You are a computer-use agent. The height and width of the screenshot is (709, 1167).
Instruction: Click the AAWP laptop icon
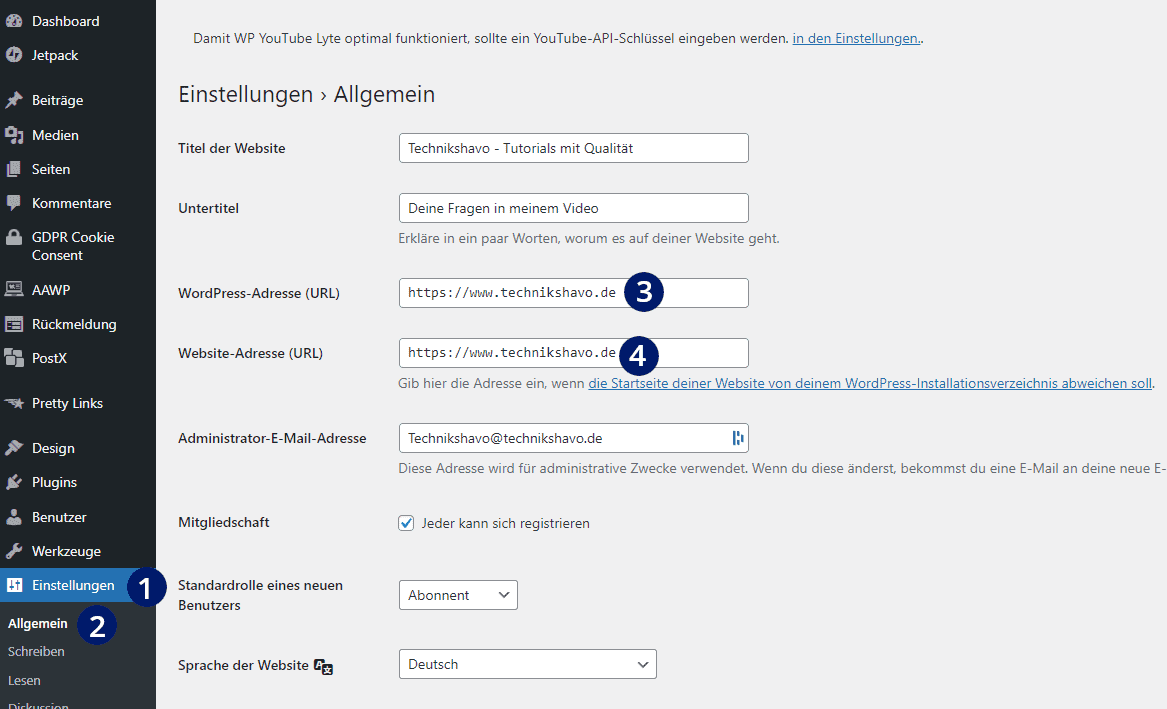pyautogui.click(x=14, y=289)
